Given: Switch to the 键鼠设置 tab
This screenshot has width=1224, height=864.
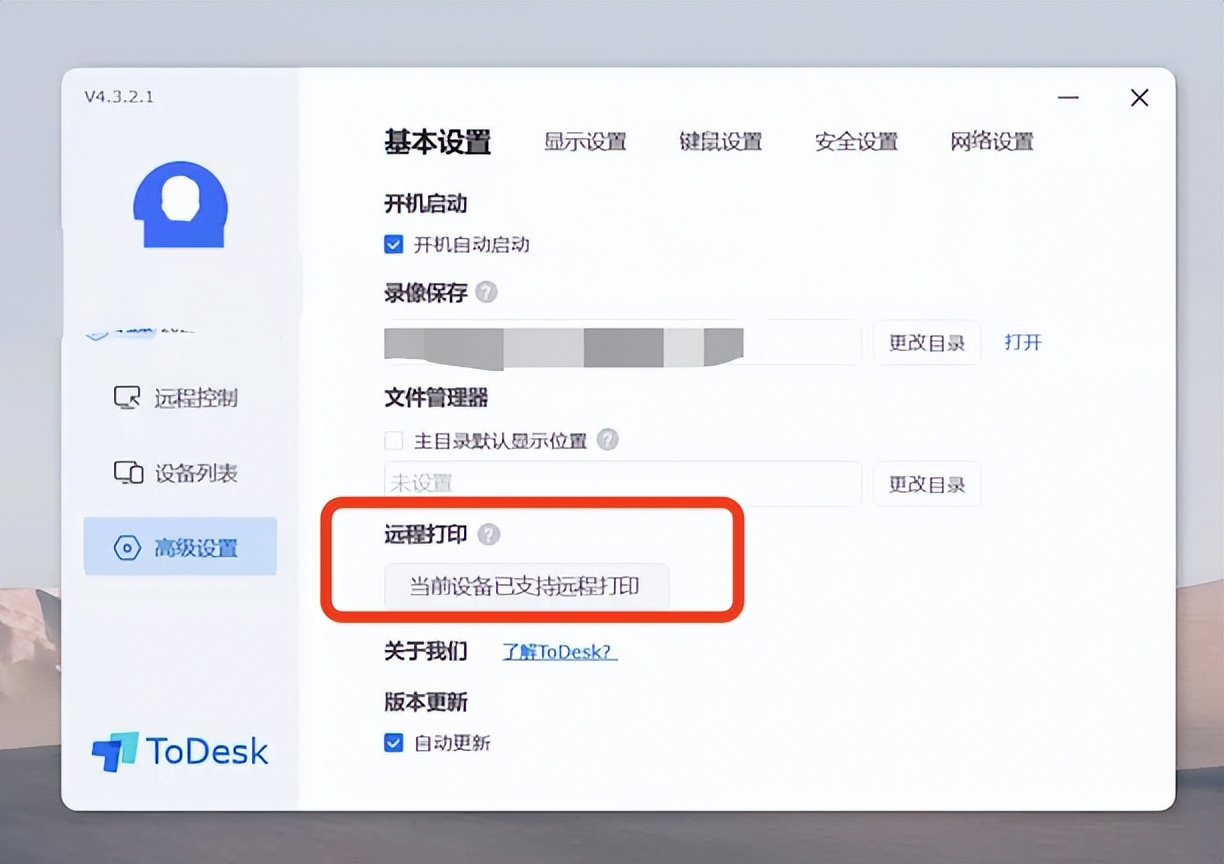Looking at the screenshot, I should click(721, 142).
